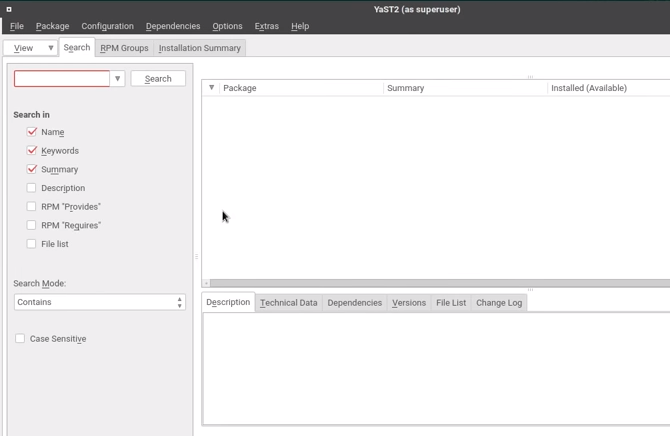
Task: Click the package table status column arrow
Action: [211, 88]
